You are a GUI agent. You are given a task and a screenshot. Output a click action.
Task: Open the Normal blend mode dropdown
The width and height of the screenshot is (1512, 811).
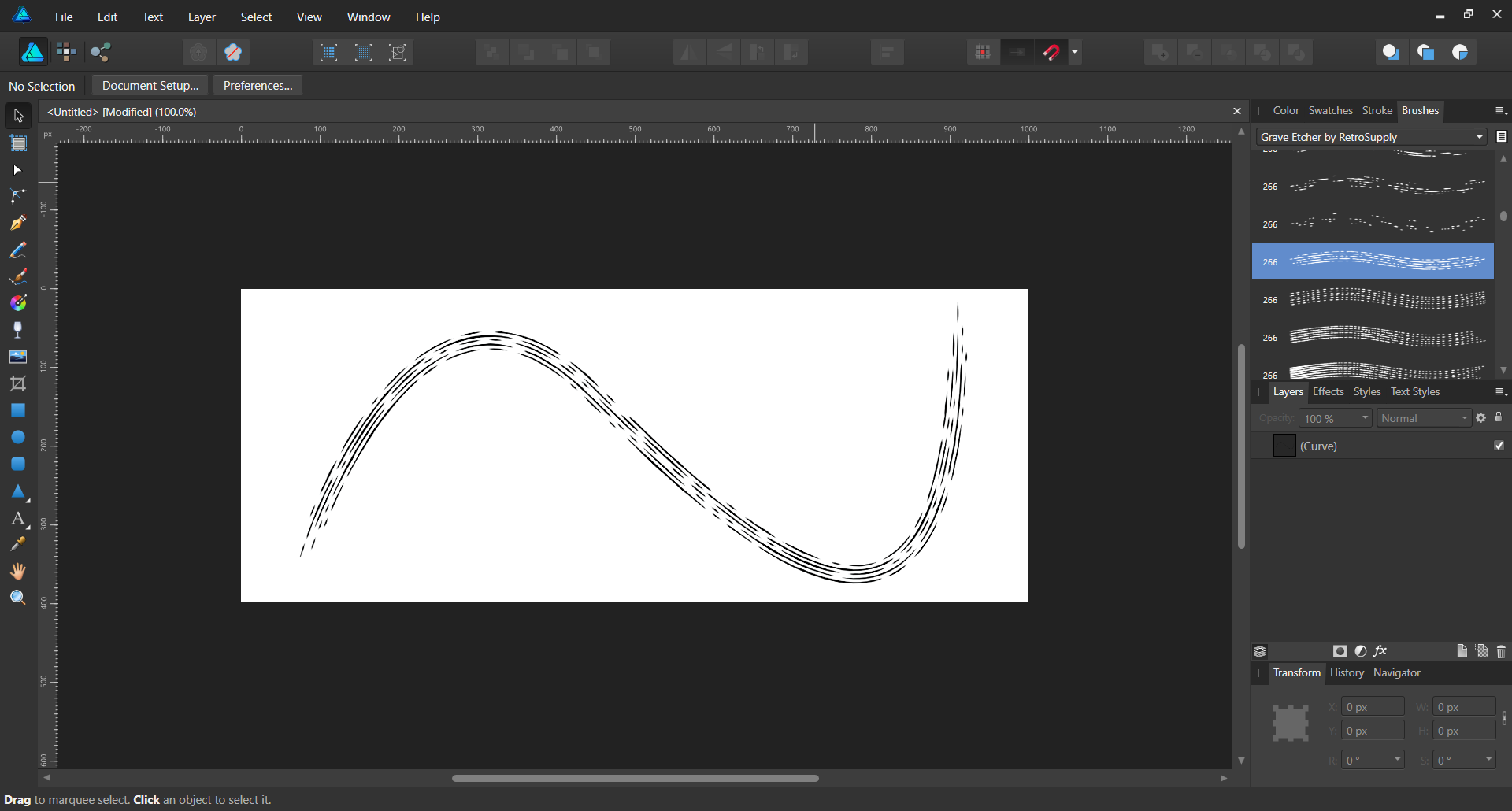tap(1424, 418)
